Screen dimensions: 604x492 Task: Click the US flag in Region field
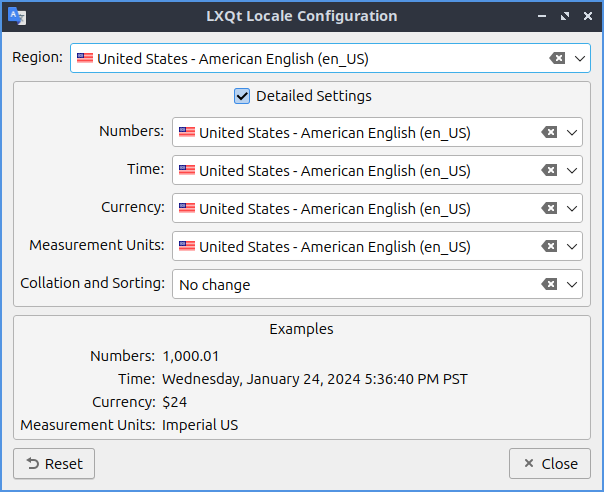point(85,59)
